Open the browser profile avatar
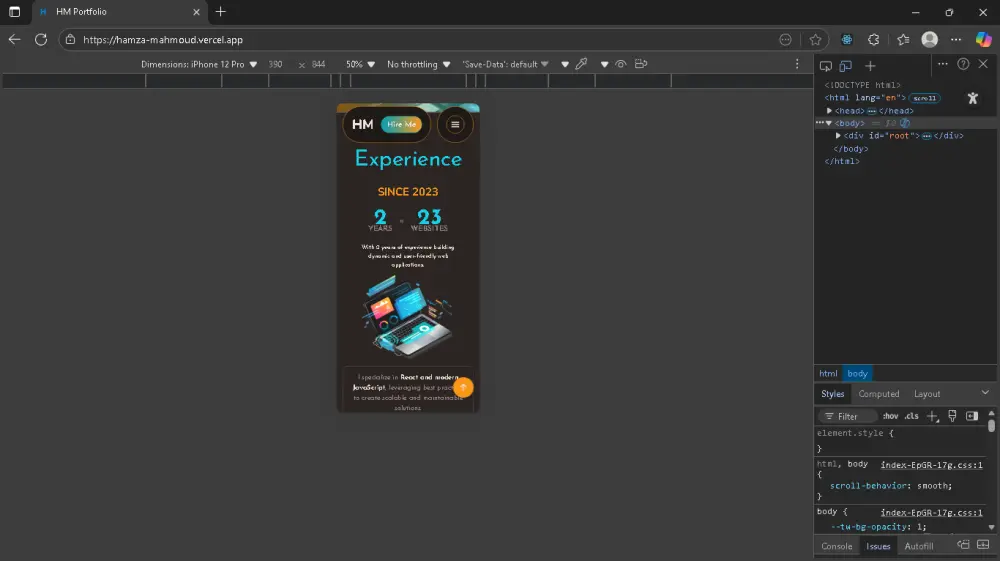The width and height of the screenshot is (1000, 561). [x=929, y=40]
